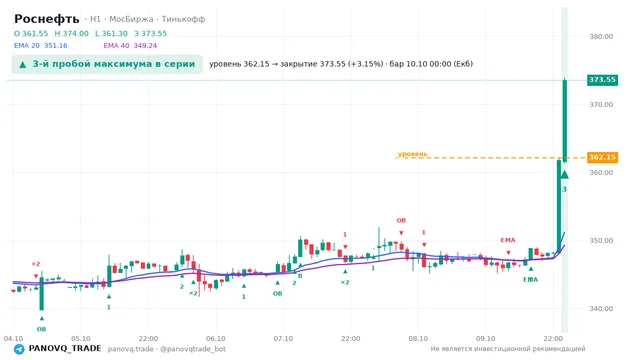Click the 'PANOVQ_TRADE' brand name
The height and width of the screenshot is (360, 640).
(x=65, y=349)
